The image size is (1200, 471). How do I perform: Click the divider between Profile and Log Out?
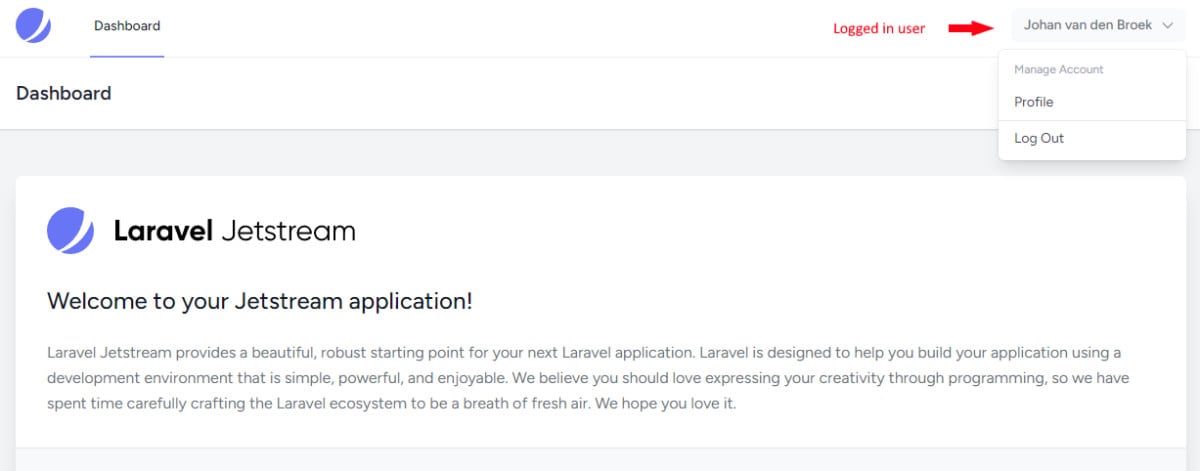click(1092, 121)
